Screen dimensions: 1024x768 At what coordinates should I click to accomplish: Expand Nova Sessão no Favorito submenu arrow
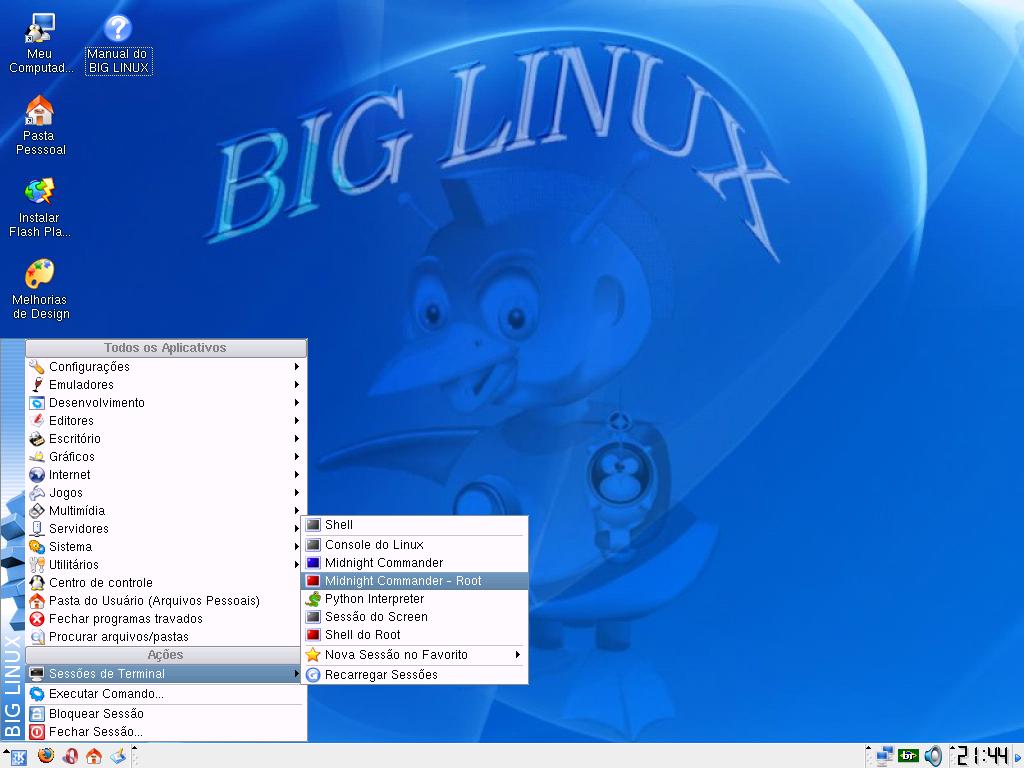[x=518, y=654]
